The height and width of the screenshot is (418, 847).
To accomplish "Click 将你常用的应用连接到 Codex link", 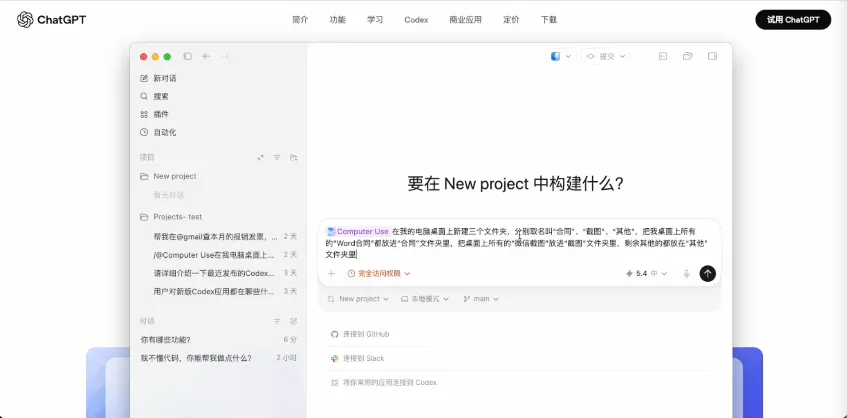I will [x=384, y=382].
